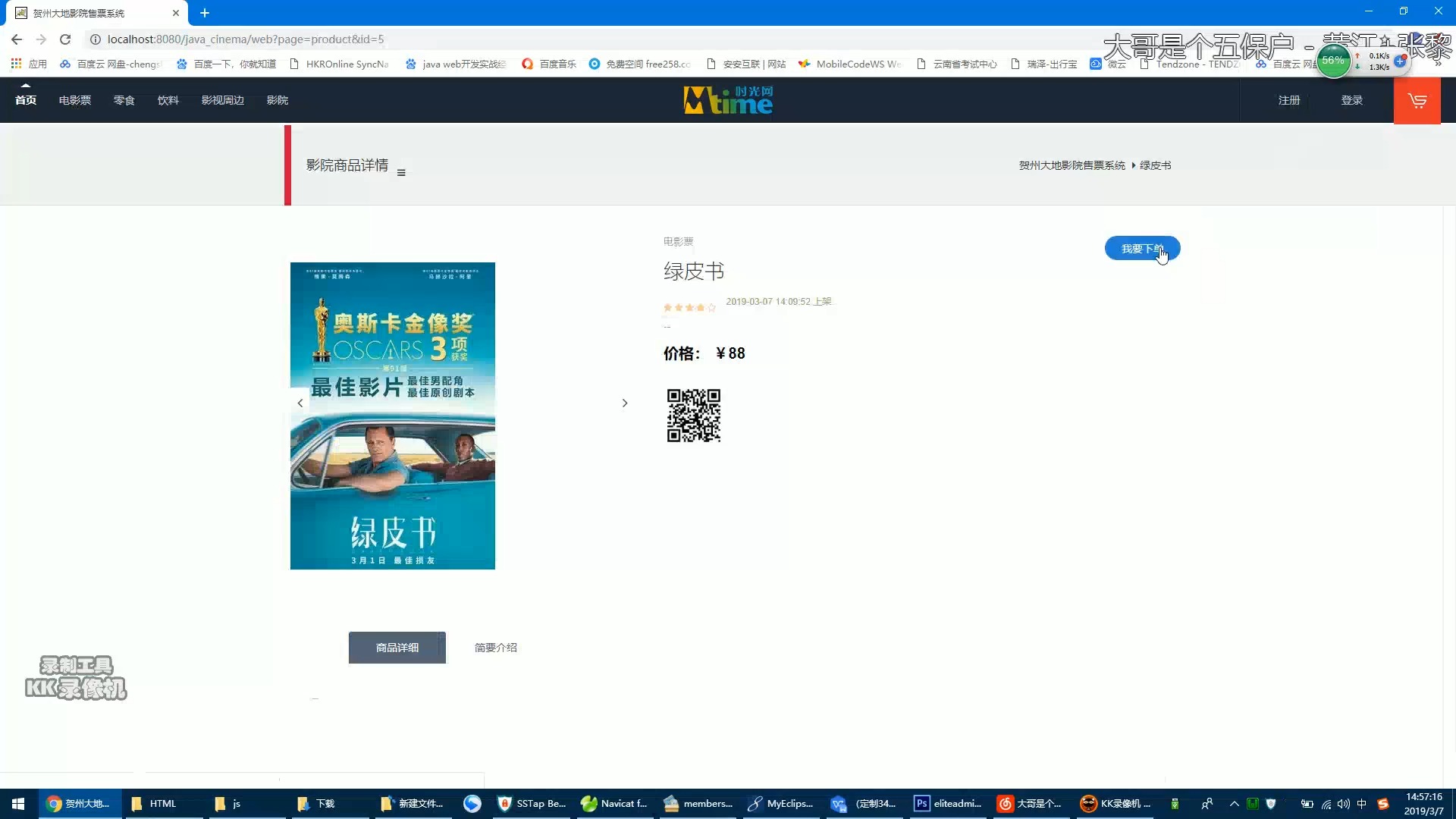The image size is (1456, 819).
Task: Go to 首页 in navigation
Action: coord(26,100)
